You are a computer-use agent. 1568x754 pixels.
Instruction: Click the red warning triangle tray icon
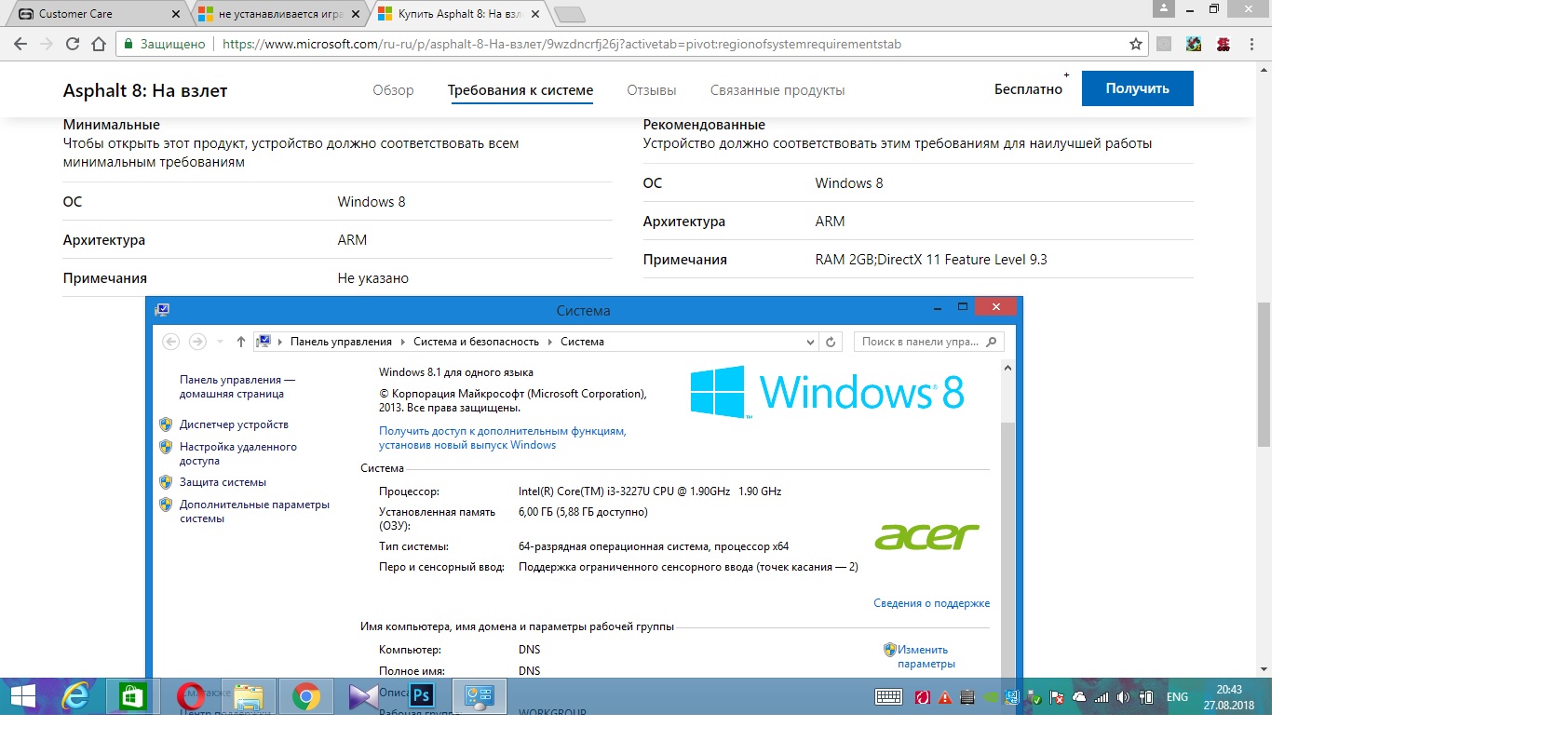(945, 697)
